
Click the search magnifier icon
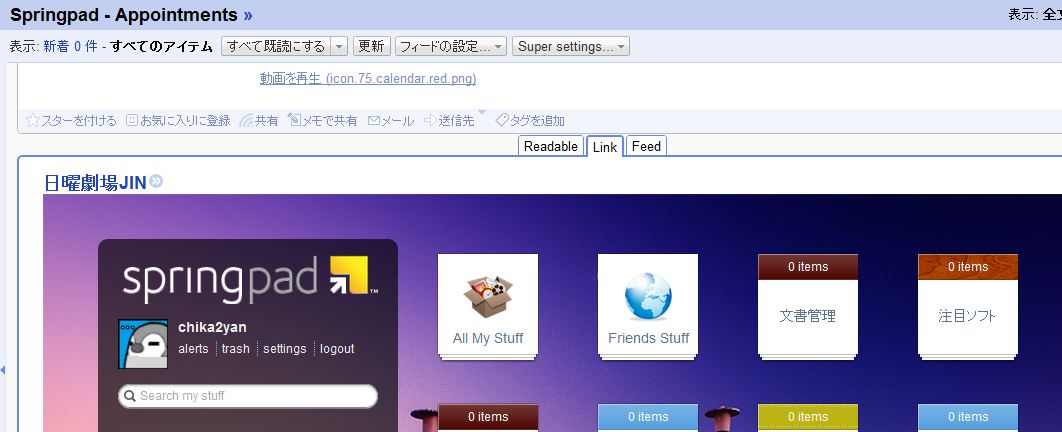pyautogui.click(x=130, y=396)
